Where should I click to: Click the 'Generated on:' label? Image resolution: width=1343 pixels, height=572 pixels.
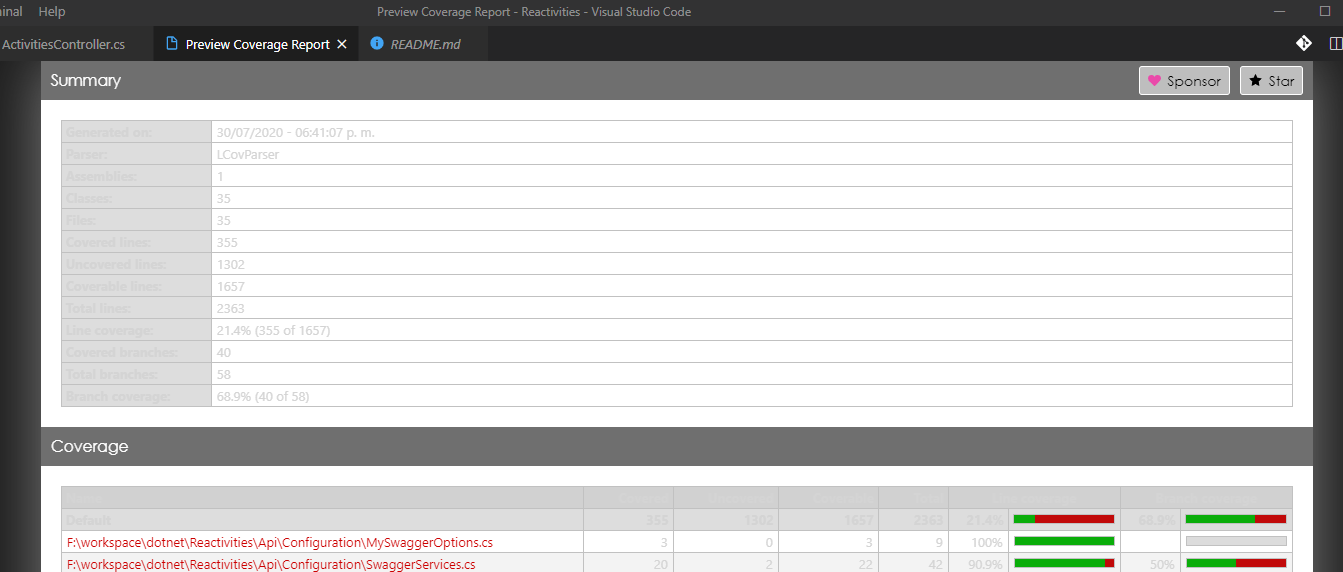point(108,132)
